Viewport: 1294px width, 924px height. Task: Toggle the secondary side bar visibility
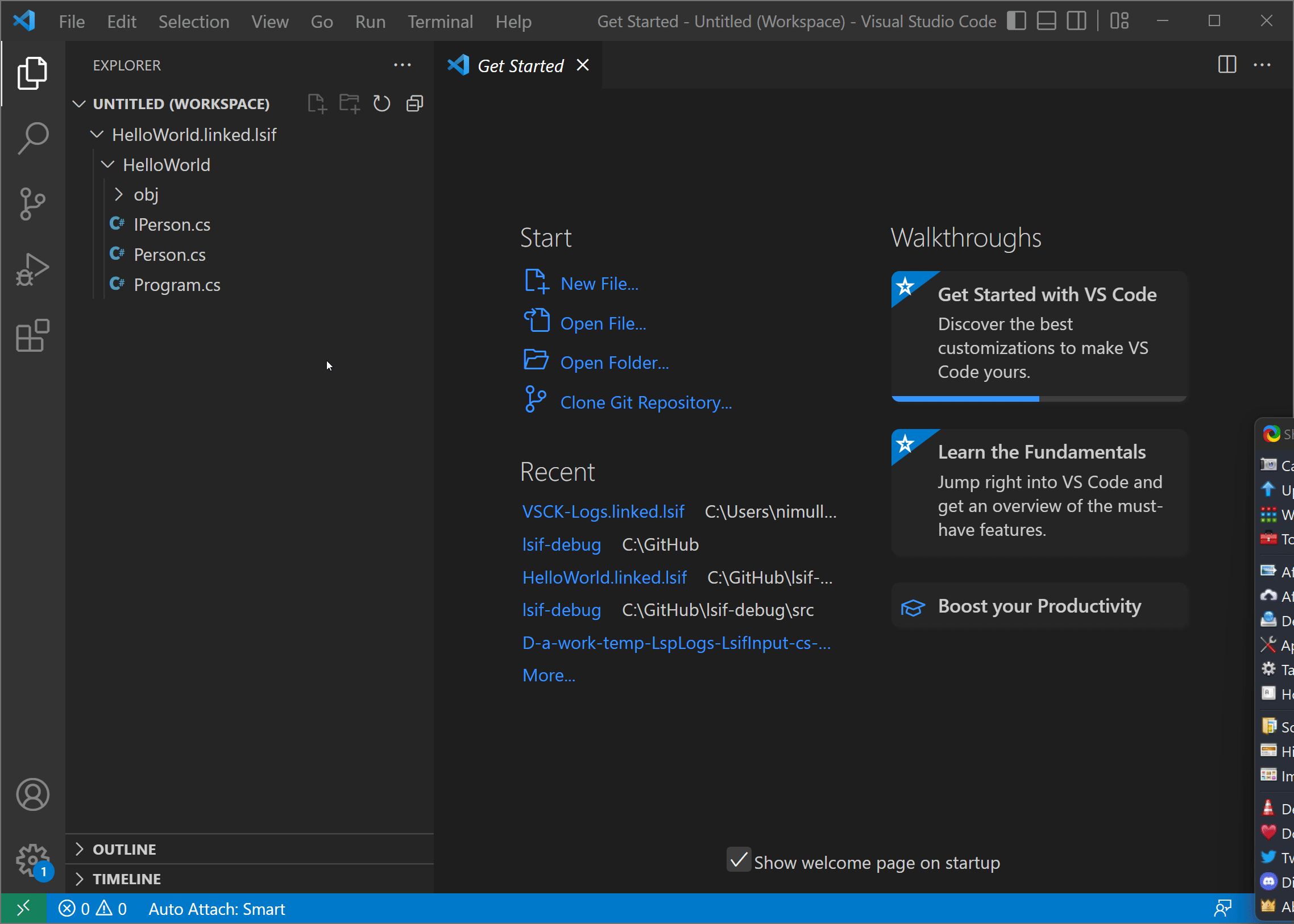point(1076,21)
